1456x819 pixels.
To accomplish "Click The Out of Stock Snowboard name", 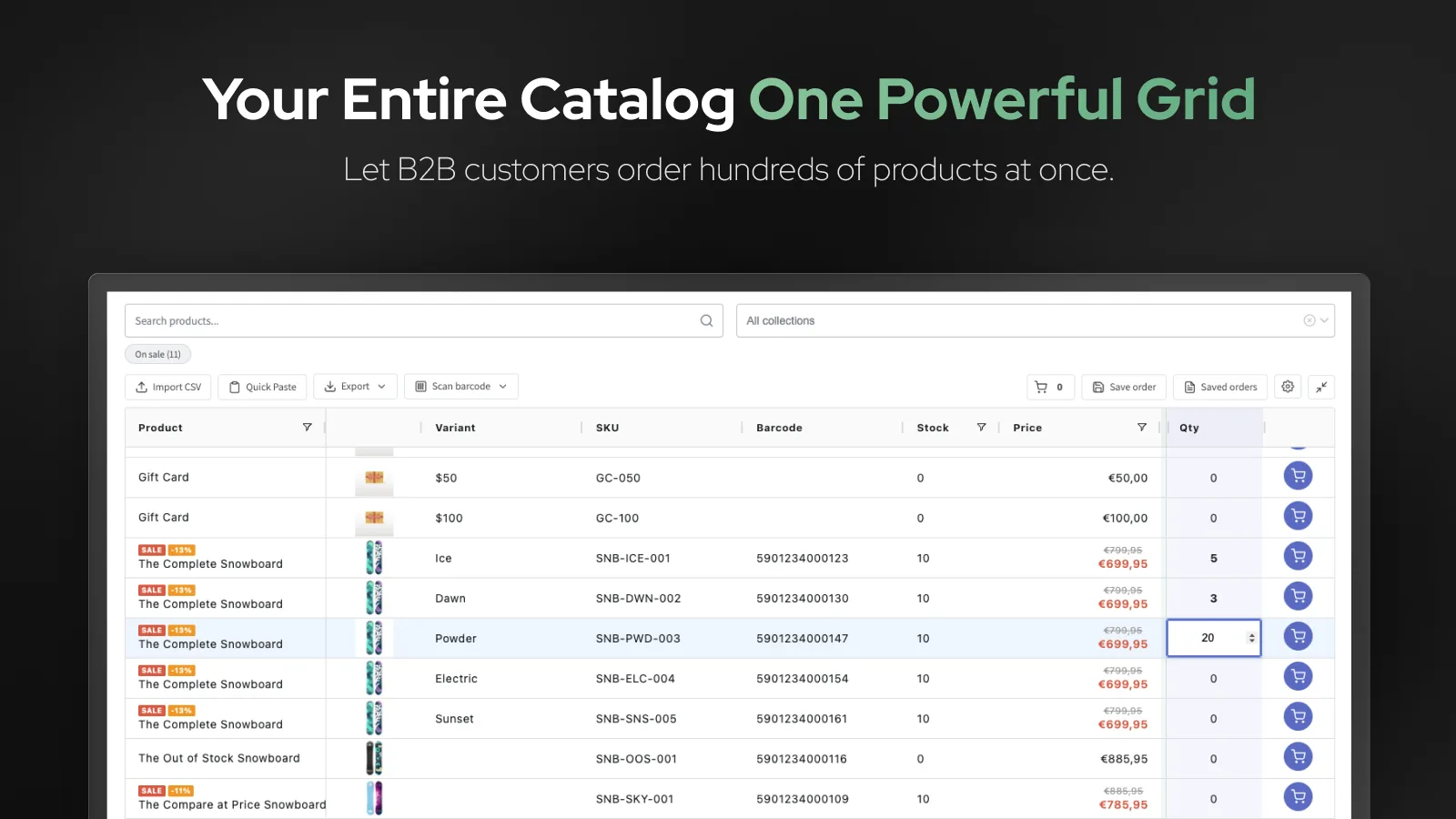I will (x=218, y=758).
